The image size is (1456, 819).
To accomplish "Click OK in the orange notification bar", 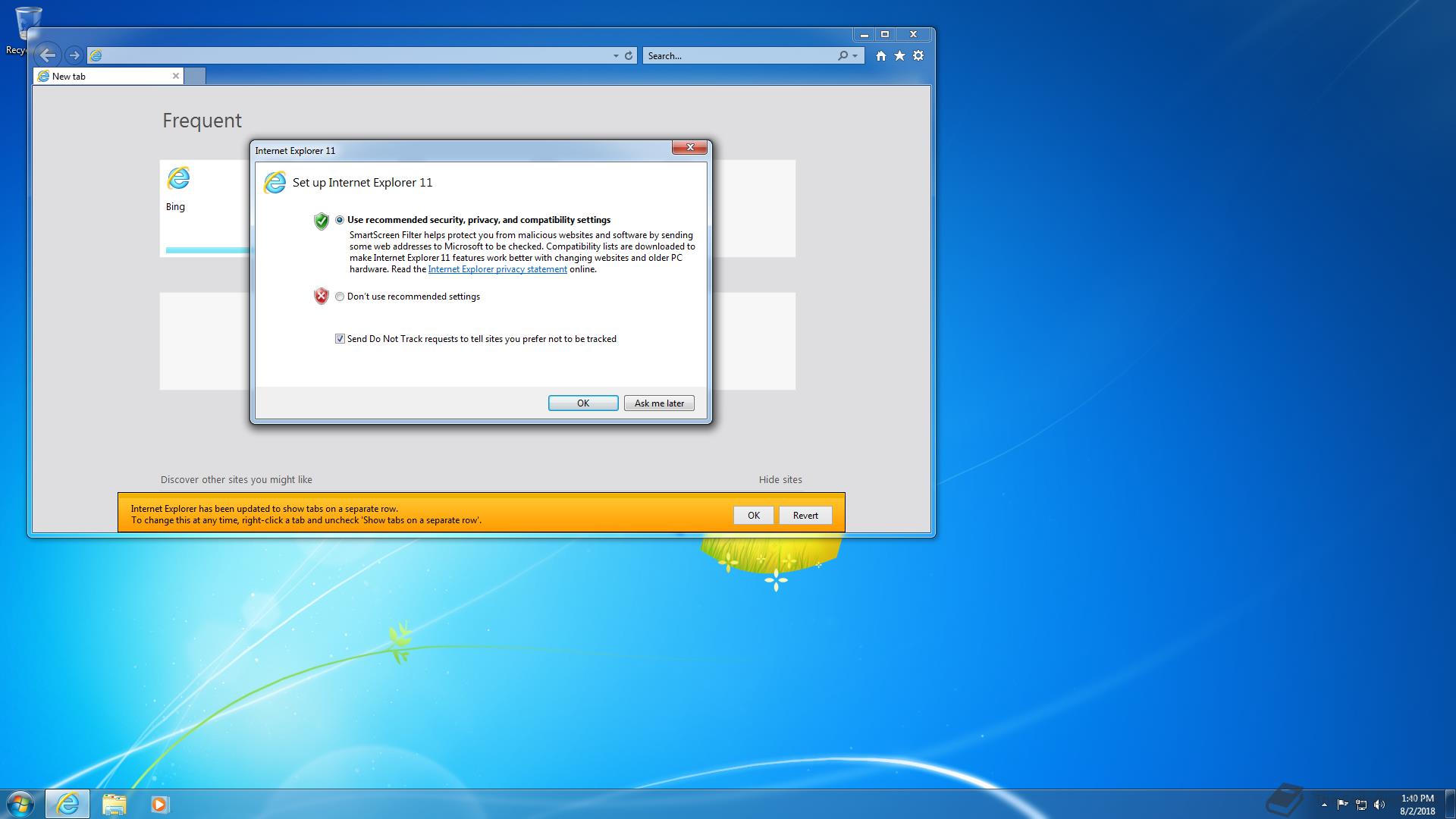I will [754, 516].
